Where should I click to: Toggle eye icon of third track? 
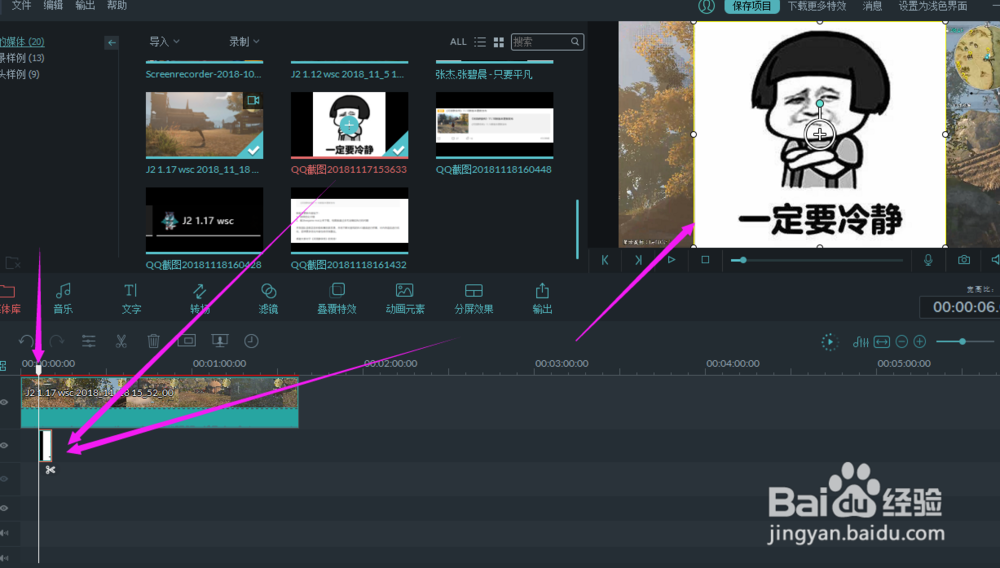coord(4,478)
